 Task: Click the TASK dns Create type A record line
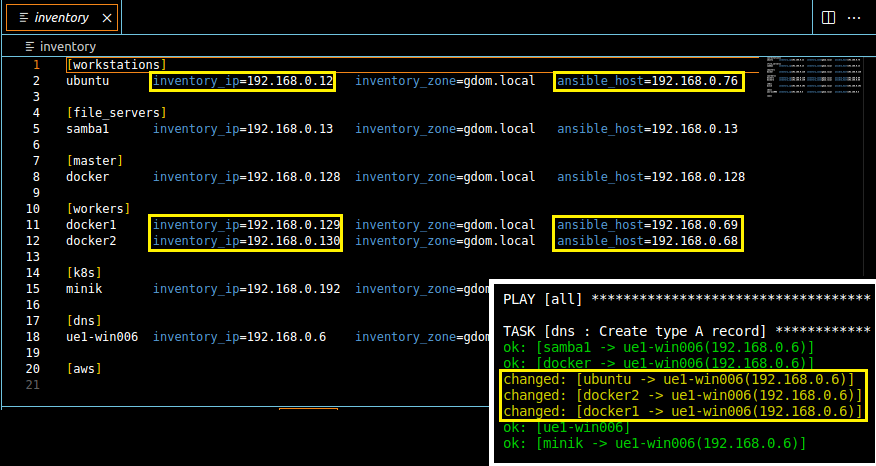[686, 330]
